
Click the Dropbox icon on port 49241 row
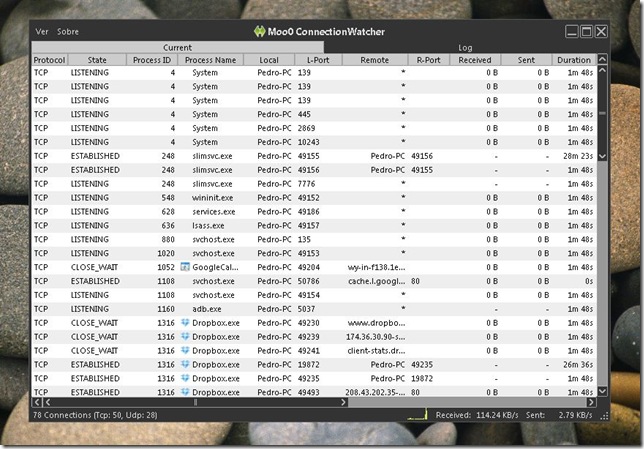coord(185,350)
